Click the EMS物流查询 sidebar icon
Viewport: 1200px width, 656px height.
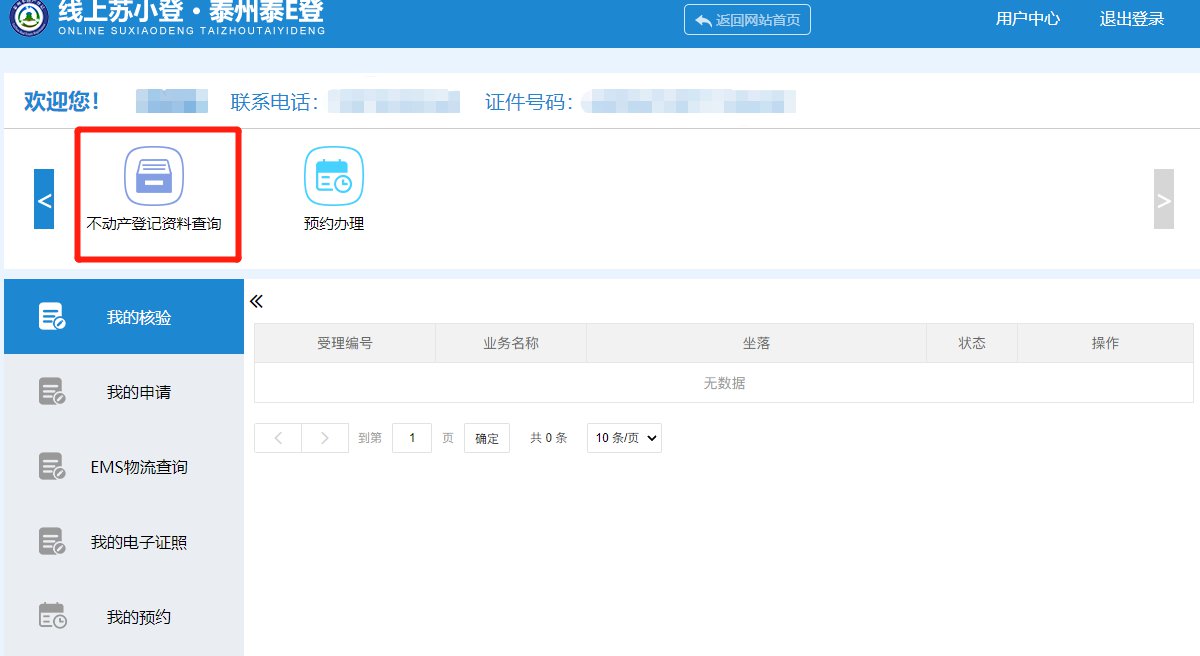[52, 467]
